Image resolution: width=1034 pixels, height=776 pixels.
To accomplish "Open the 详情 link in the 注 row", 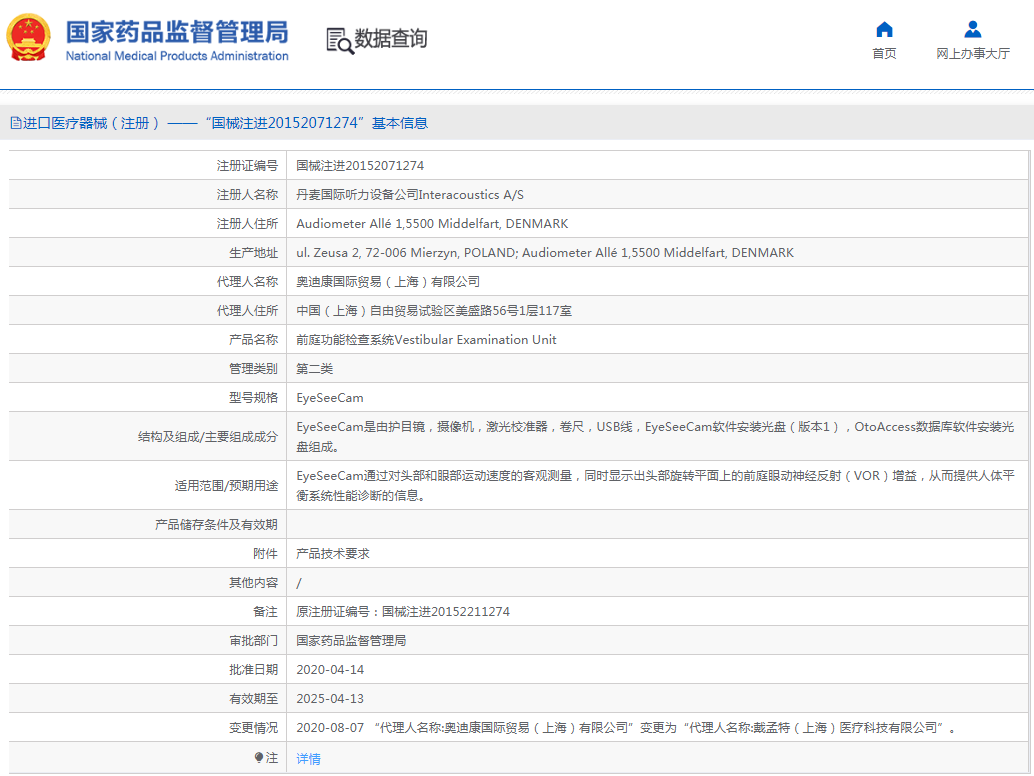I will pos(308,759).
